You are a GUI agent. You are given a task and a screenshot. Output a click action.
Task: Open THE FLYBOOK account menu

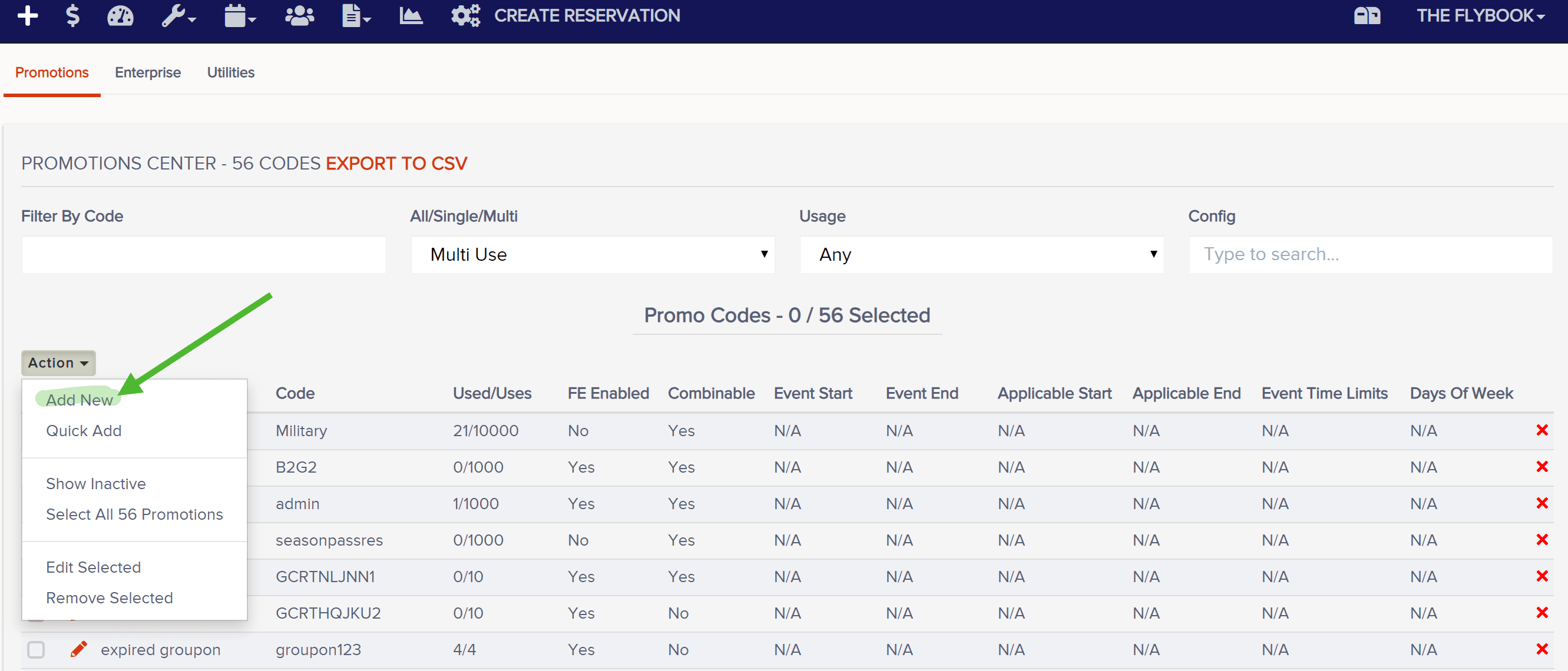[1480, 16]
